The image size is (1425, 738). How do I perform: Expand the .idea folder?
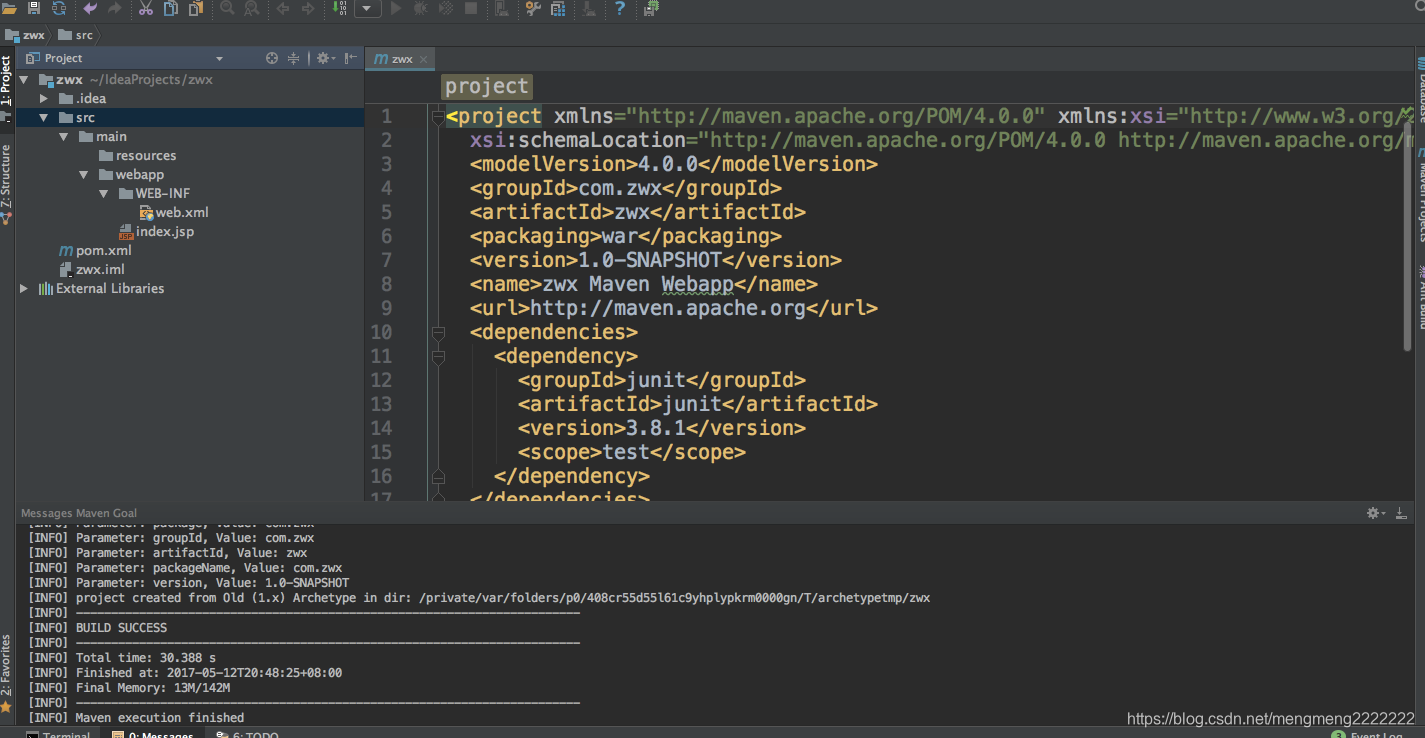tap(44, 98)
